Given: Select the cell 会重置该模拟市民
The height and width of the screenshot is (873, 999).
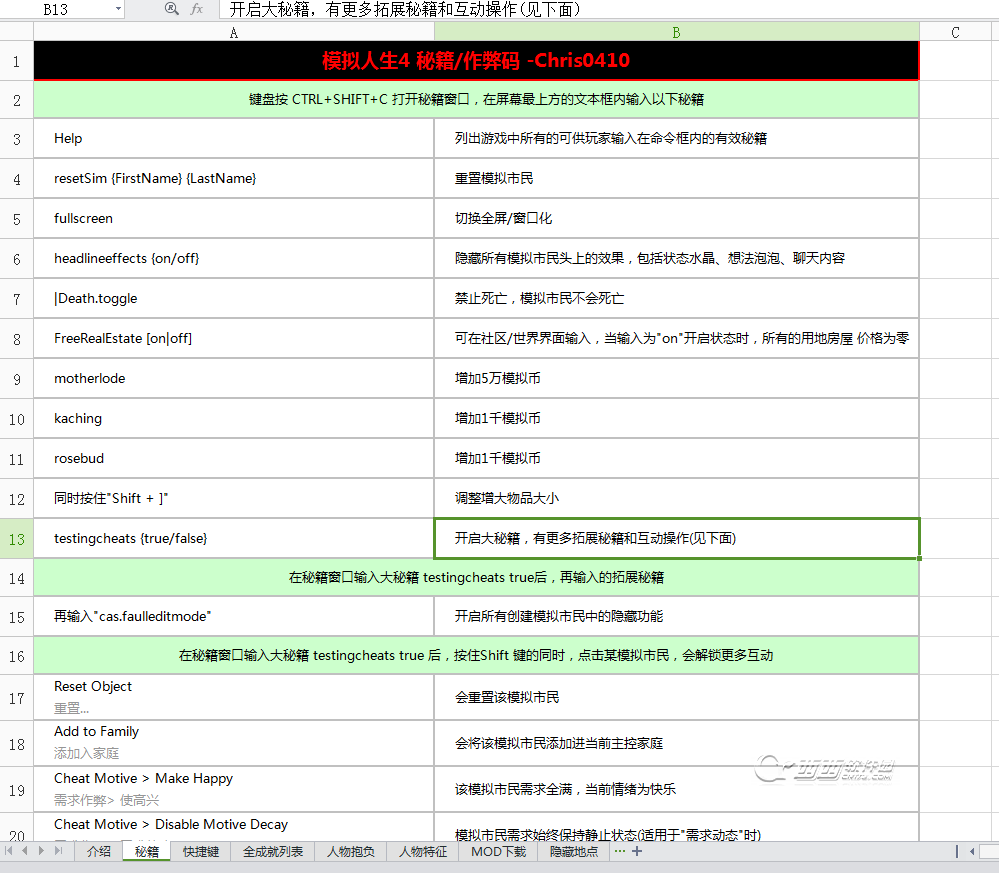Looking at the screenshot, I should pyautogui.click(x=677, y=697).
